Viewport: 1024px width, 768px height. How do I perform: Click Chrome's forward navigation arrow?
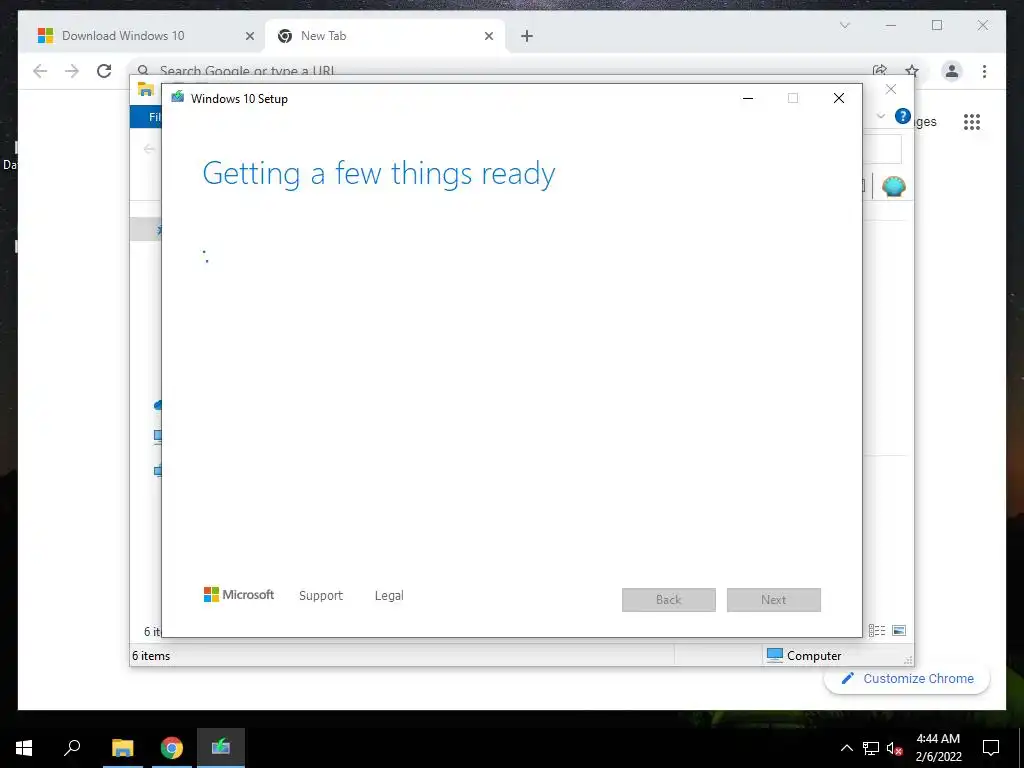point(72,71)
